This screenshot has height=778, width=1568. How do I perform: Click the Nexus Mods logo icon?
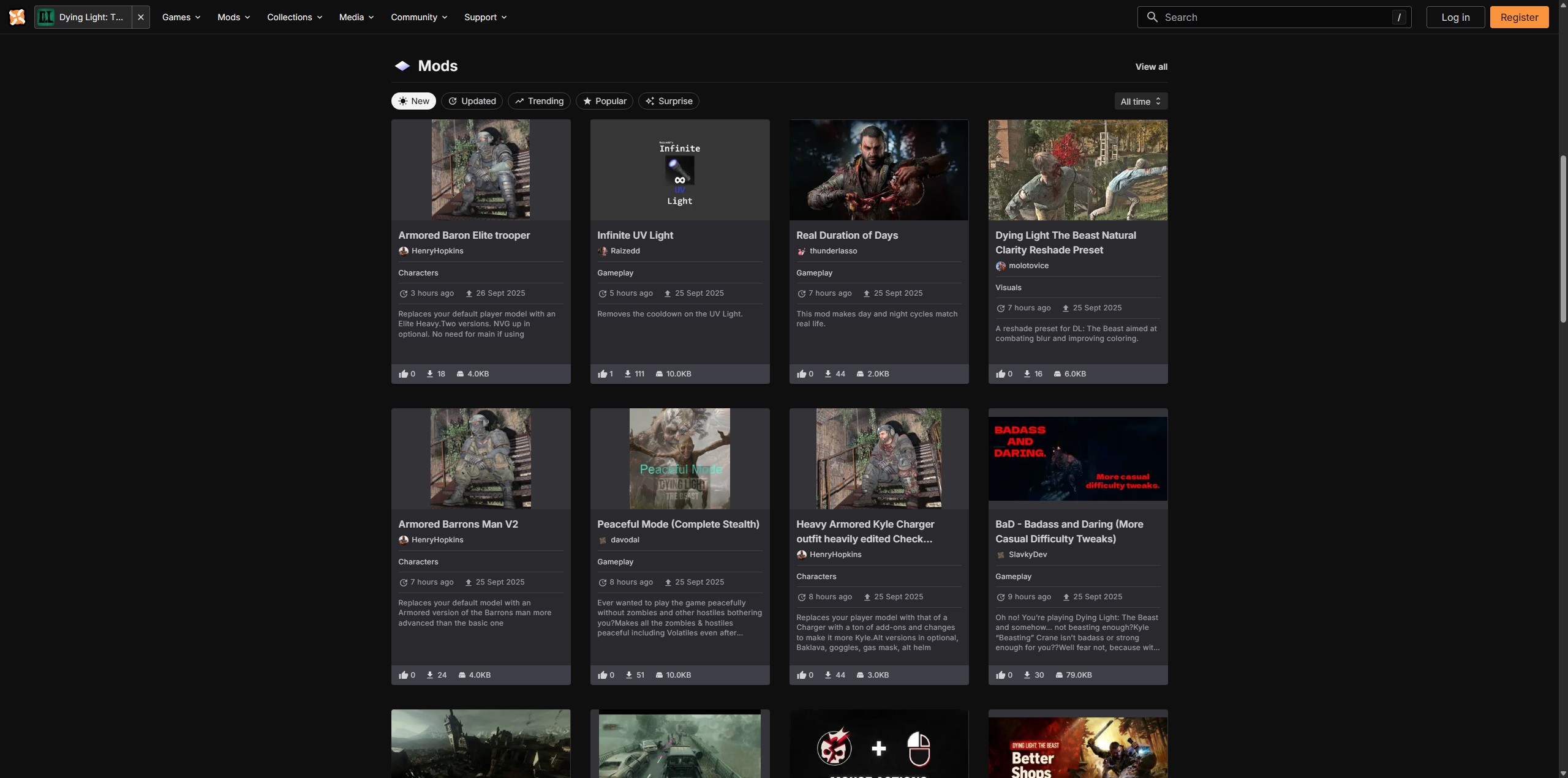pos(17,17)
